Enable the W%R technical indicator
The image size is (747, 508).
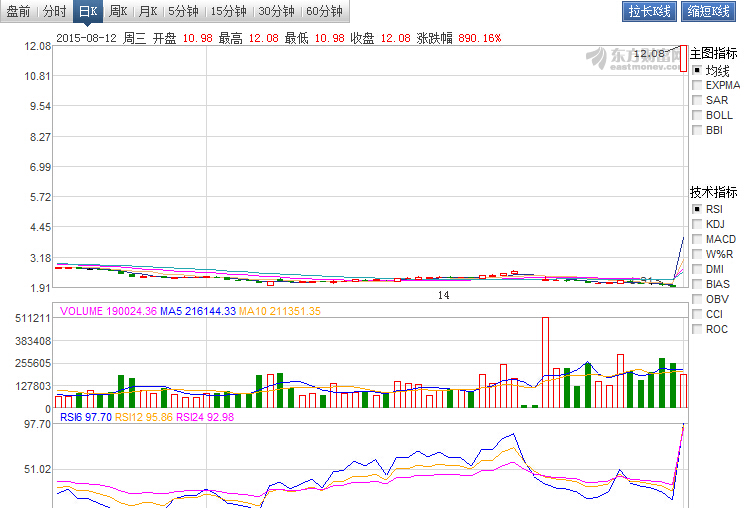click(697, 255)
